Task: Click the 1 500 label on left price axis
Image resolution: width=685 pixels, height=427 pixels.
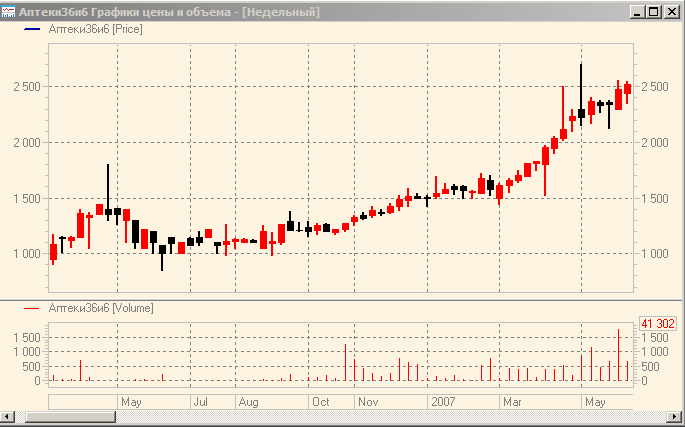Action: [27, 198]
